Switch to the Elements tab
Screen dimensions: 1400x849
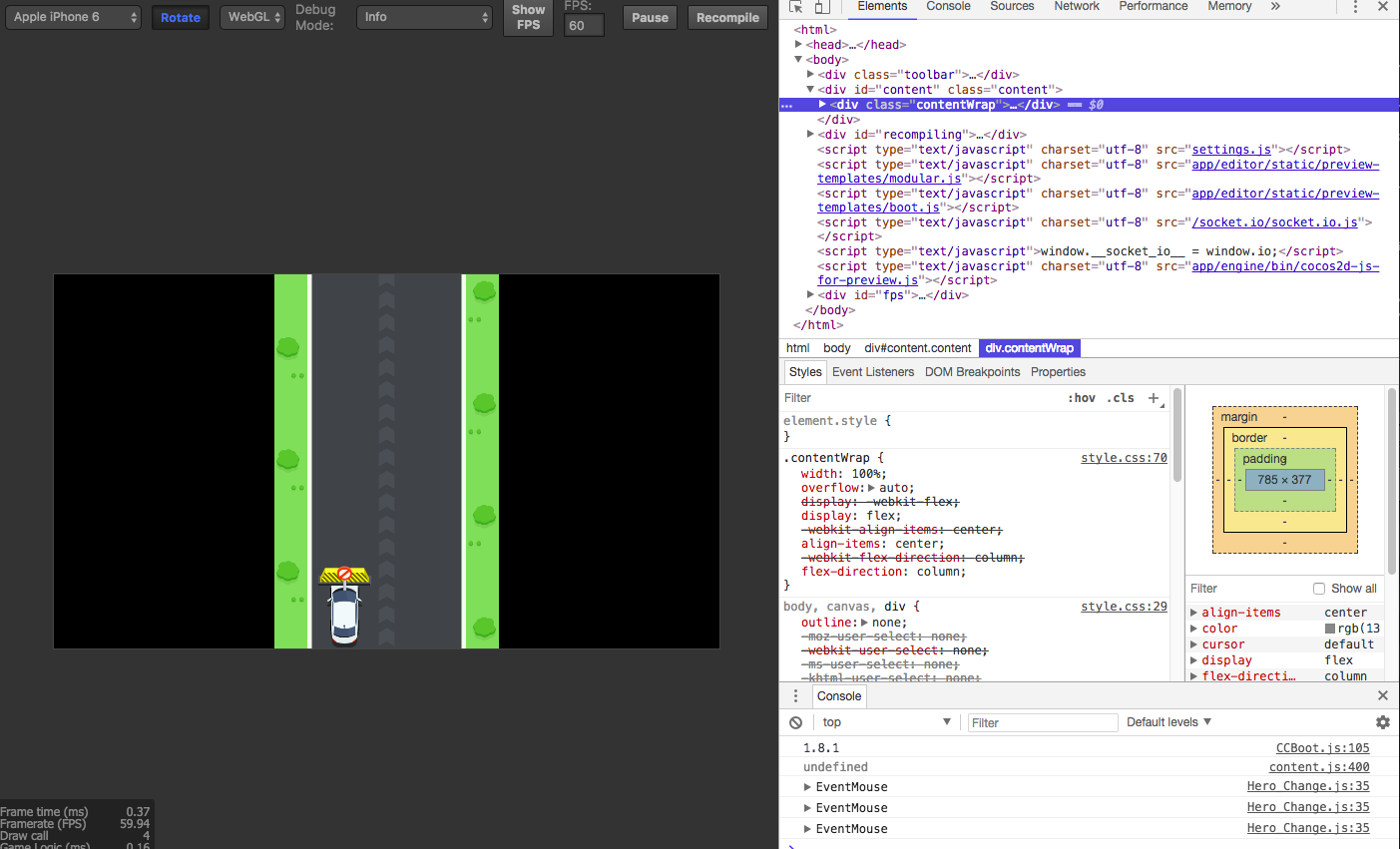pyautogui.click(x=882, y=7)
